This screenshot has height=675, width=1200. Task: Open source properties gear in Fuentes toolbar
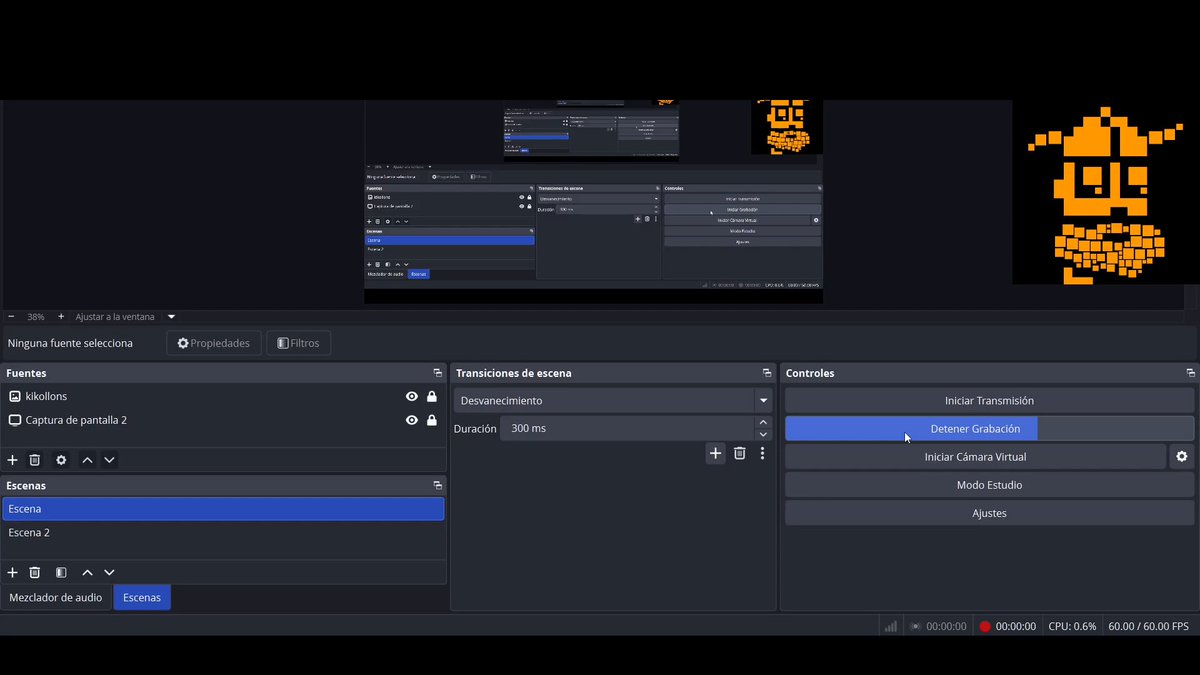(x=61, y=460)
